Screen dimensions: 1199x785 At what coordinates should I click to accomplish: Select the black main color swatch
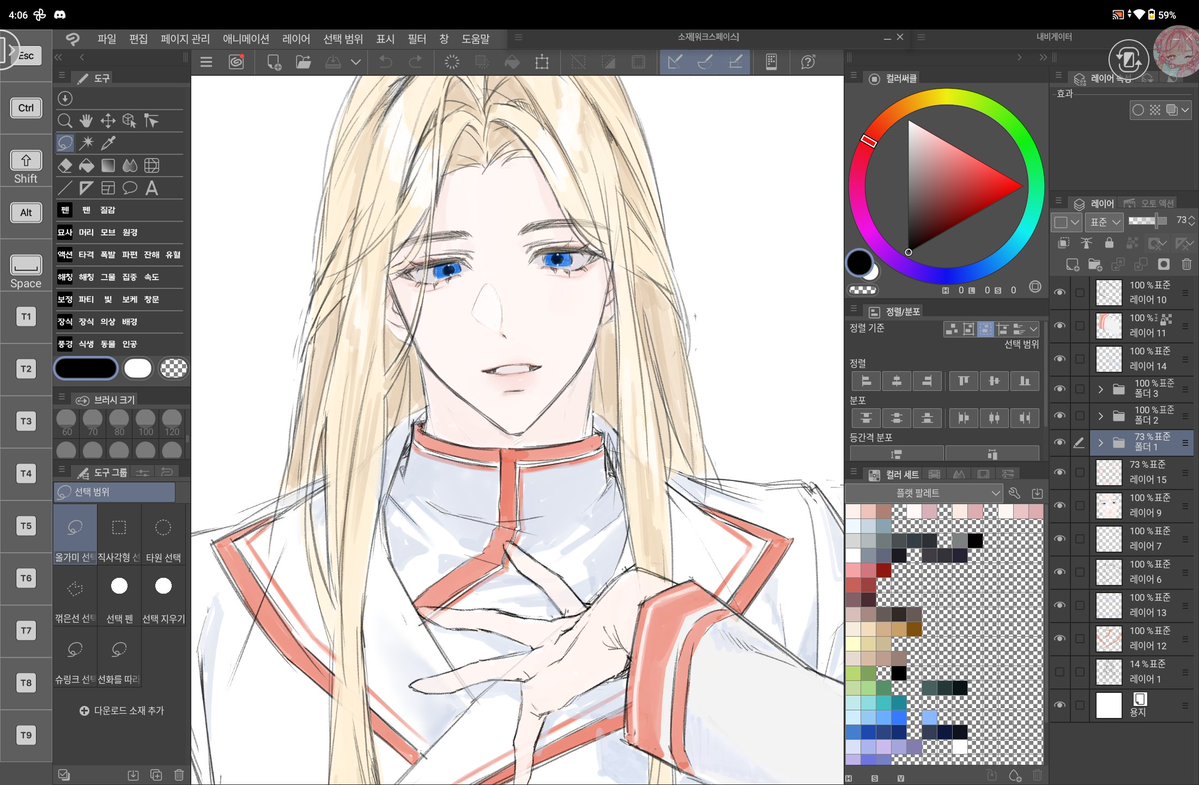click(86, 368)
